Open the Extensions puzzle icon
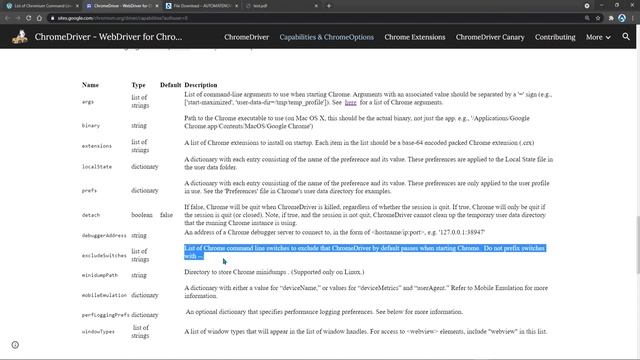 611,18
